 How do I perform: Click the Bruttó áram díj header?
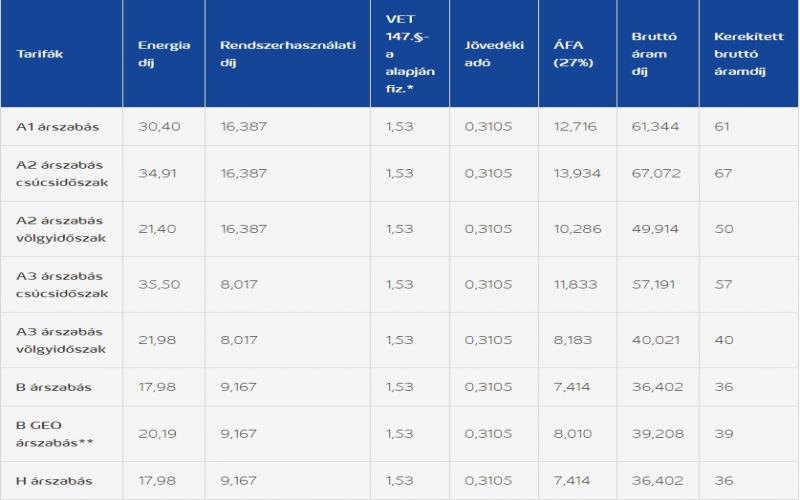click(654, 54)
